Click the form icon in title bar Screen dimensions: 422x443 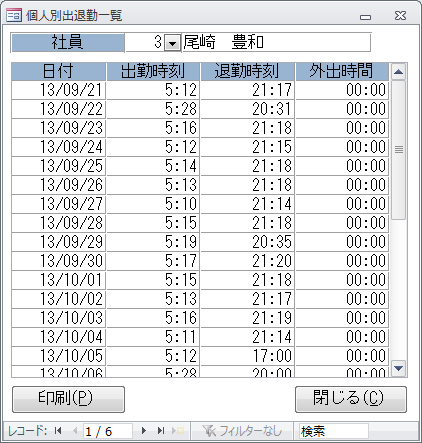pyautogui.click(x=14, y=15)
